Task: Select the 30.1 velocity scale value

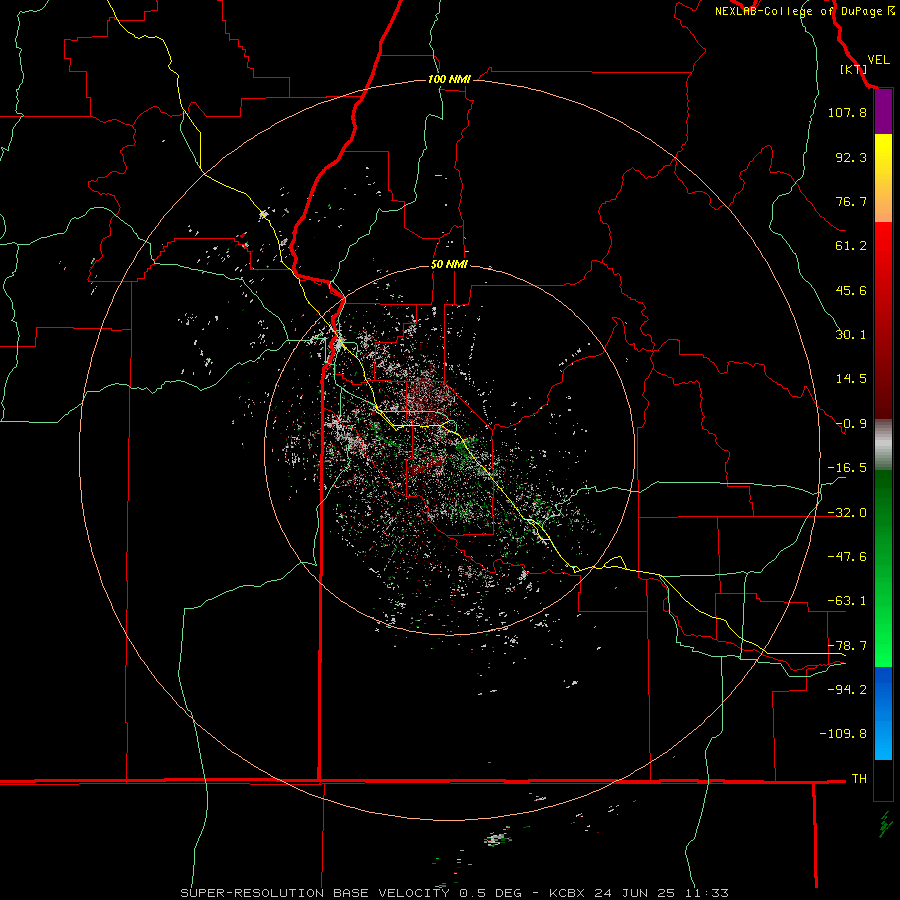Action: click(x=851, y=335)
